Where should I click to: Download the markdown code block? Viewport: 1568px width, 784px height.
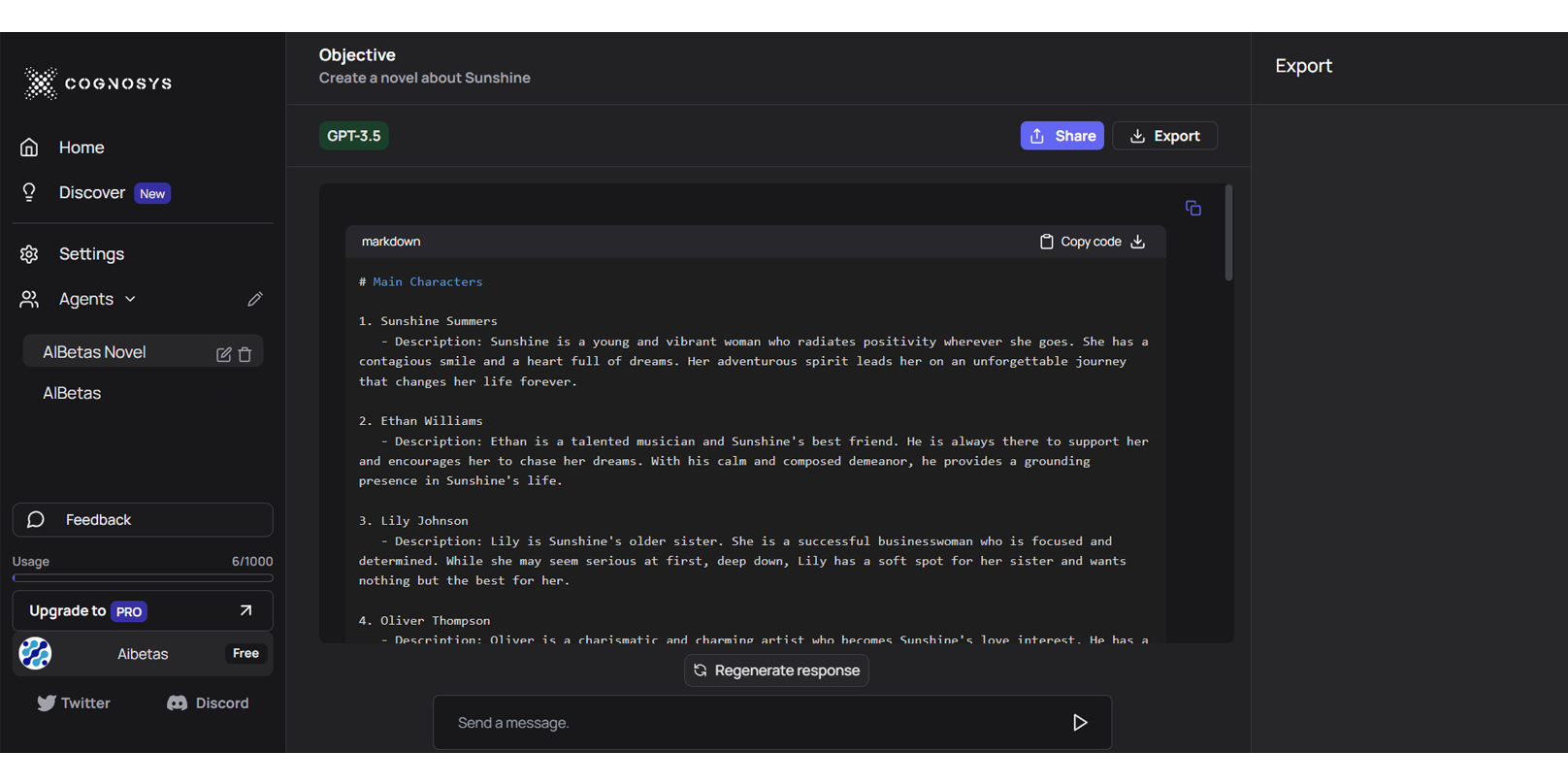coord(1138,242)
